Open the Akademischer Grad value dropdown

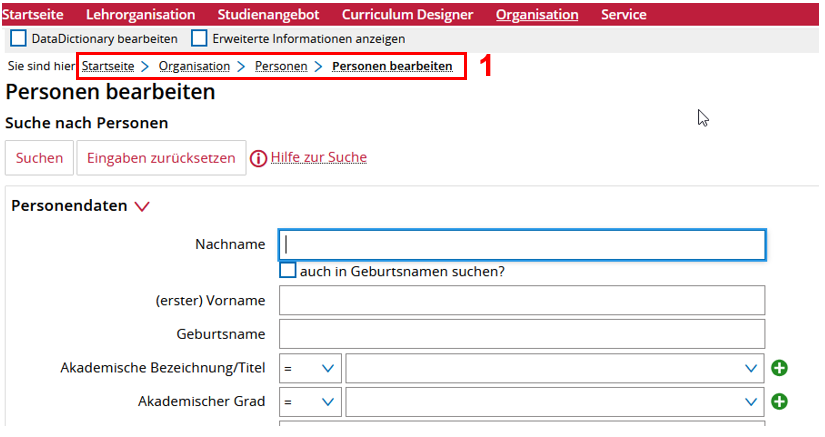[554, 402]
